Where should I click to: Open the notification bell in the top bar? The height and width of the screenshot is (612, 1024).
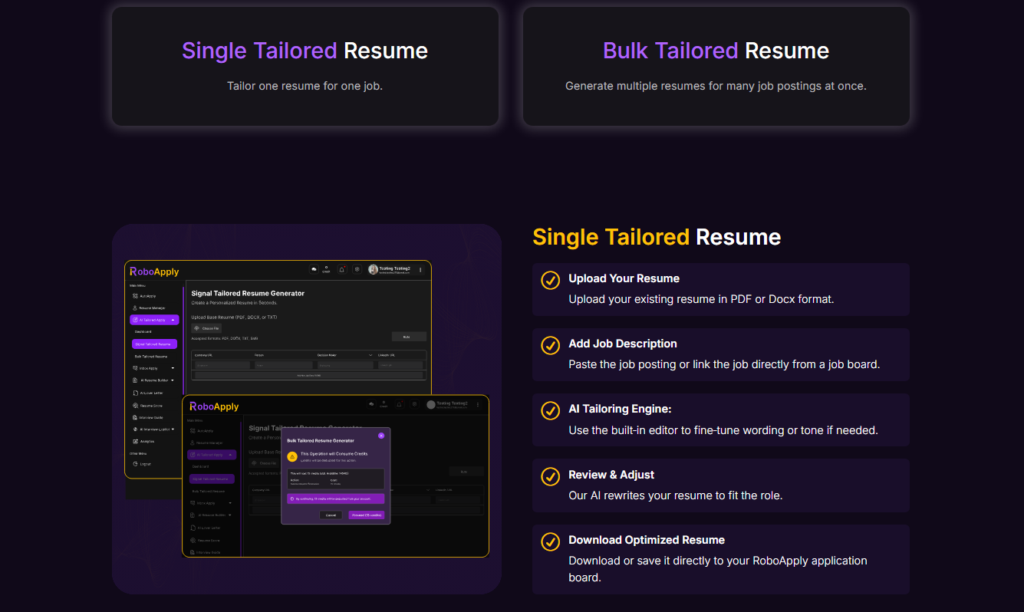[341, 270]
